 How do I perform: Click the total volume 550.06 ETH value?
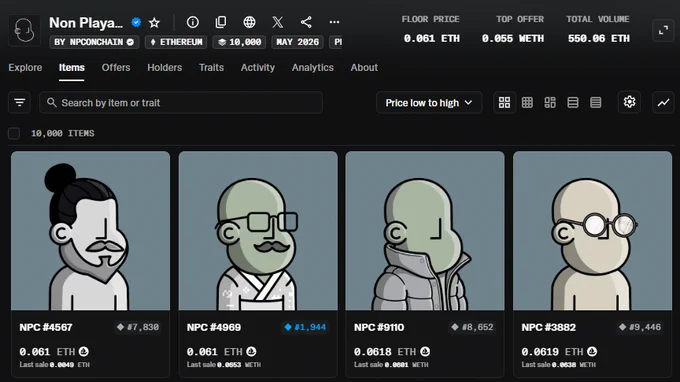point(598,39)
